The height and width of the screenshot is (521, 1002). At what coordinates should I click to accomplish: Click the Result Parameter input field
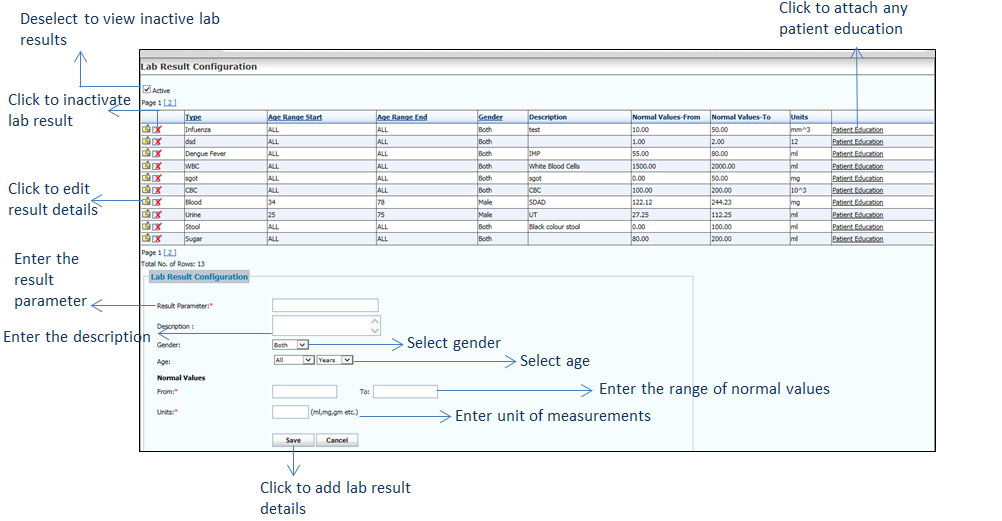pyautogui.click(x=325, y=305)
